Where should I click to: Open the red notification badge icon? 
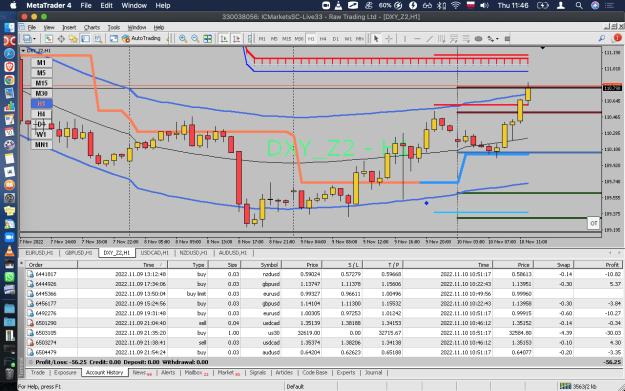coord(617,38)
